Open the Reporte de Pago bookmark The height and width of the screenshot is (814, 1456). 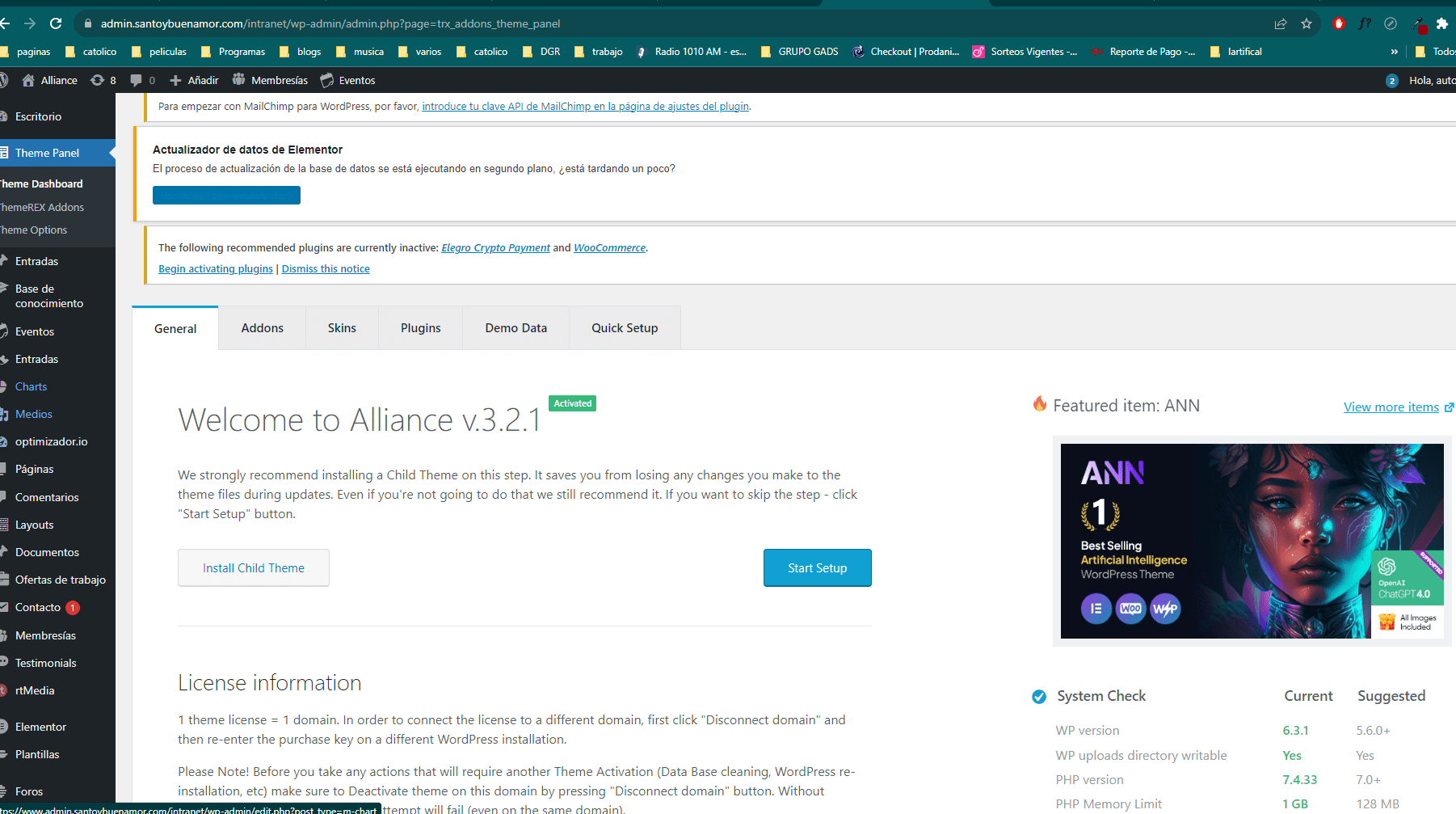click(x=1143, y=51)
